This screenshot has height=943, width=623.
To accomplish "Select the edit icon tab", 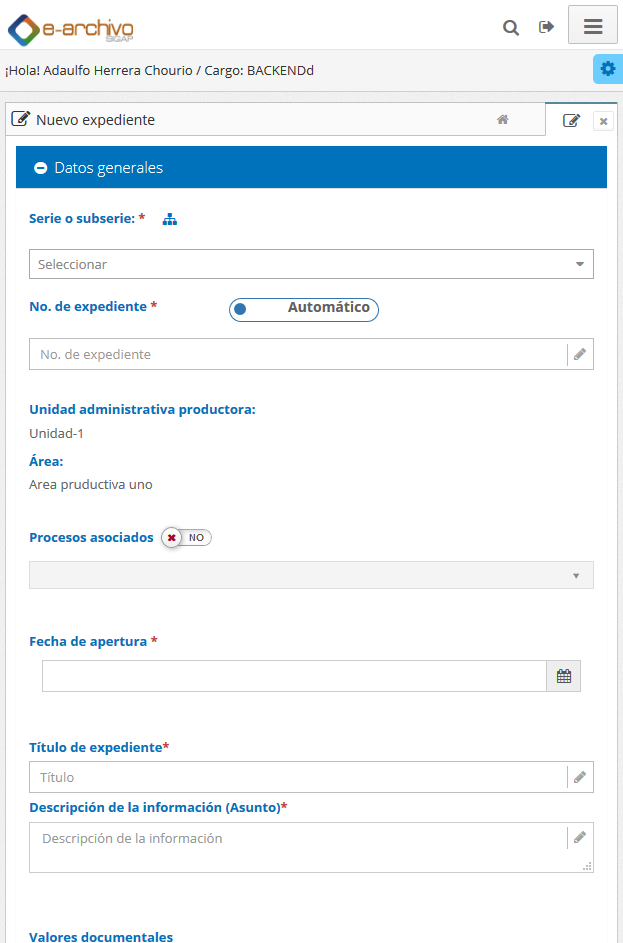I will point(571,120).
